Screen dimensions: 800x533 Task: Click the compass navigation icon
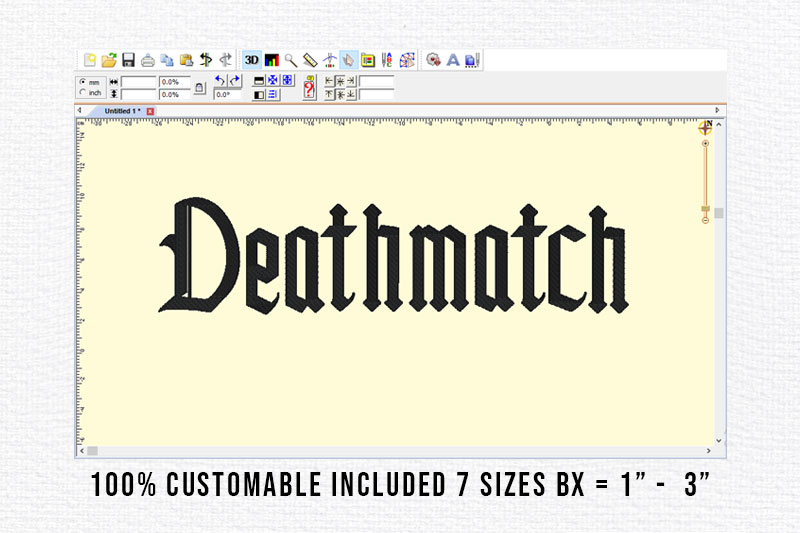coord(705,128)
